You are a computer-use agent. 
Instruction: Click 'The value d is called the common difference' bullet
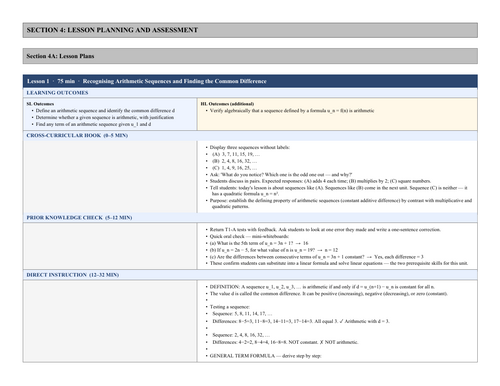coord(328,294)
